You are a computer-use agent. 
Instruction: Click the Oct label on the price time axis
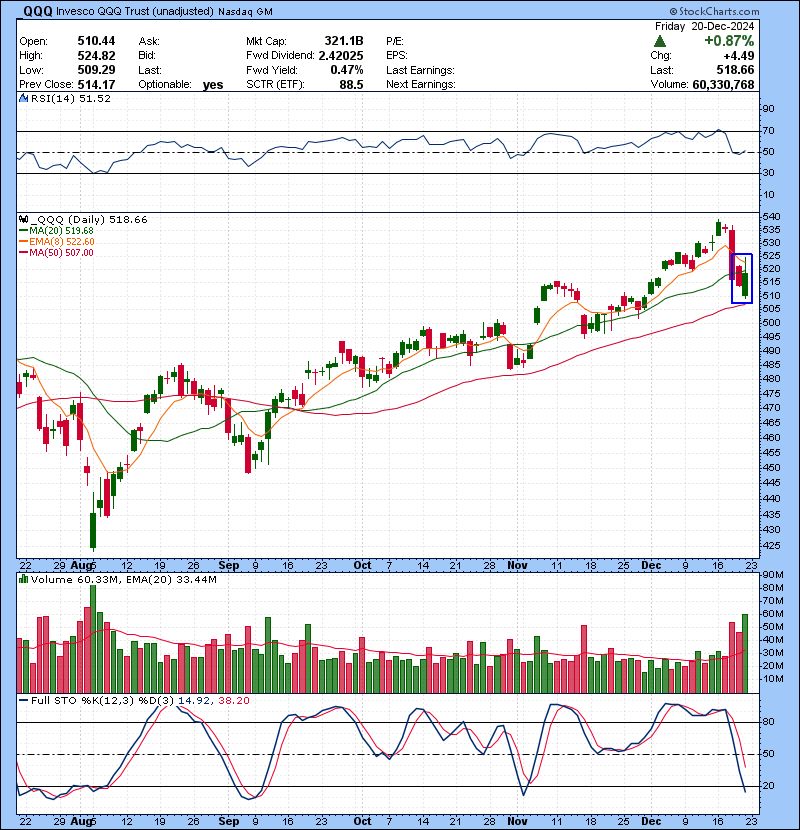click(x=363, y=565)
